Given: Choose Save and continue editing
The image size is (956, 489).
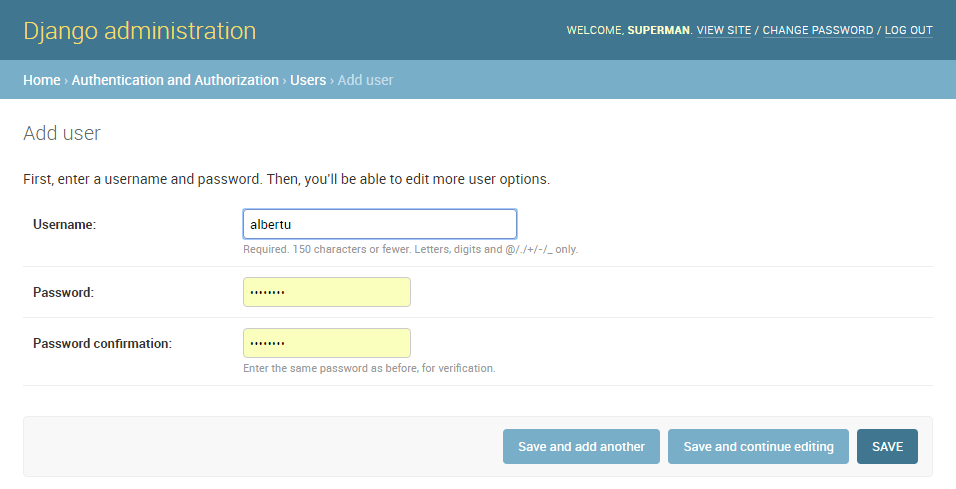Looking at the screenshot, I should point(758,447).
